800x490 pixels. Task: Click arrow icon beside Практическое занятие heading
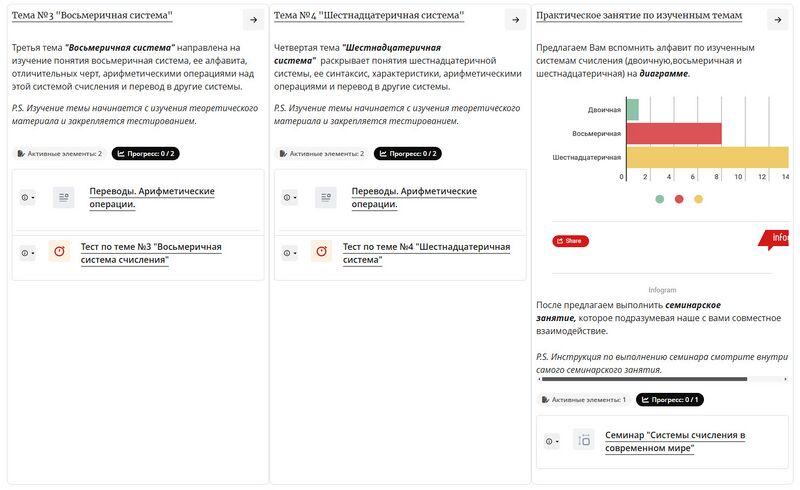click(778, 20)
